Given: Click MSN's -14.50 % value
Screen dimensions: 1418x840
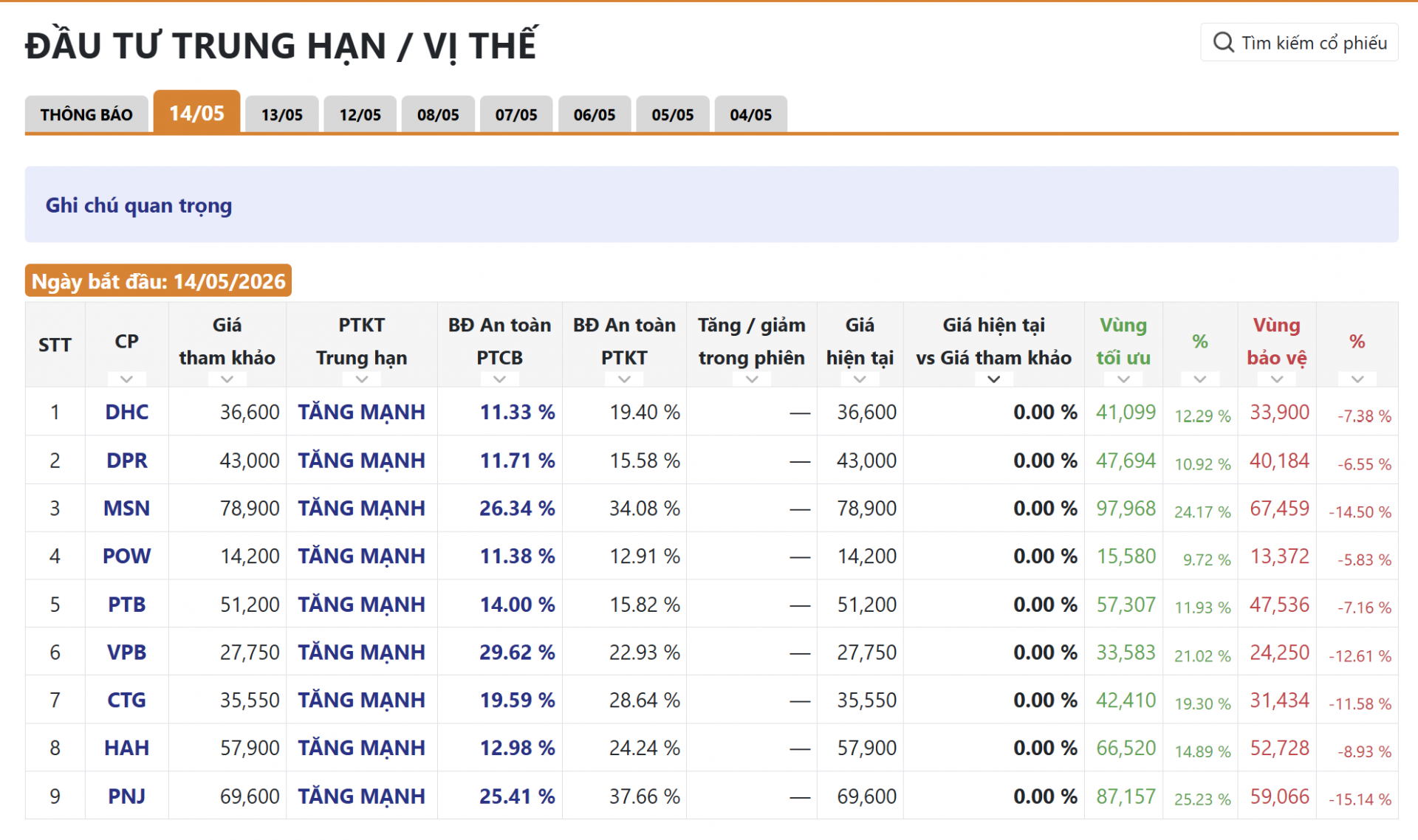Looking at the screenshot, I should click(1360, 512).
